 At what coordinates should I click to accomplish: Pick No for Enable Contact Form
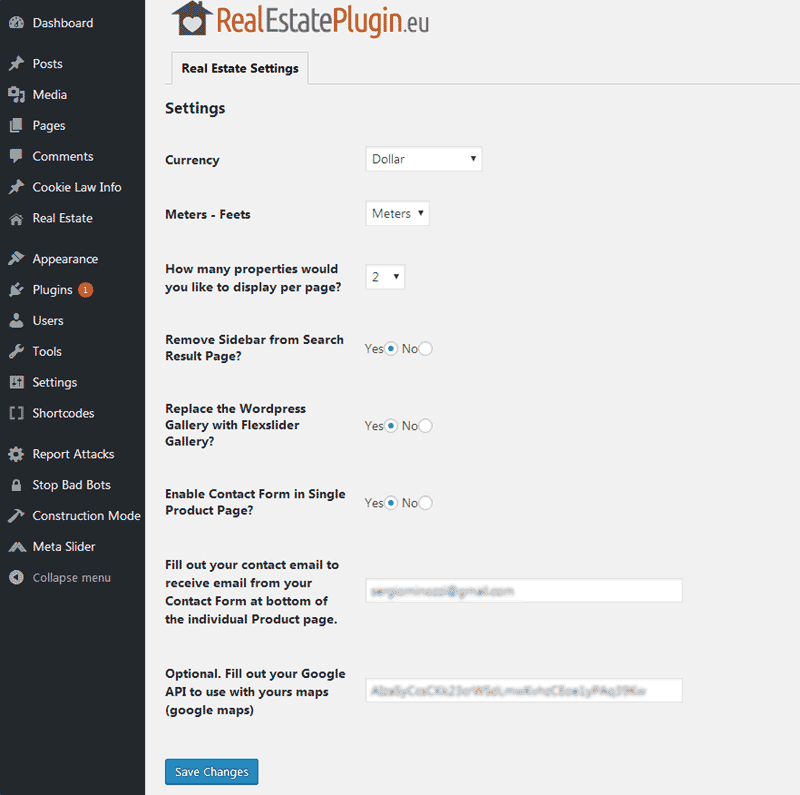click(426, 503)
